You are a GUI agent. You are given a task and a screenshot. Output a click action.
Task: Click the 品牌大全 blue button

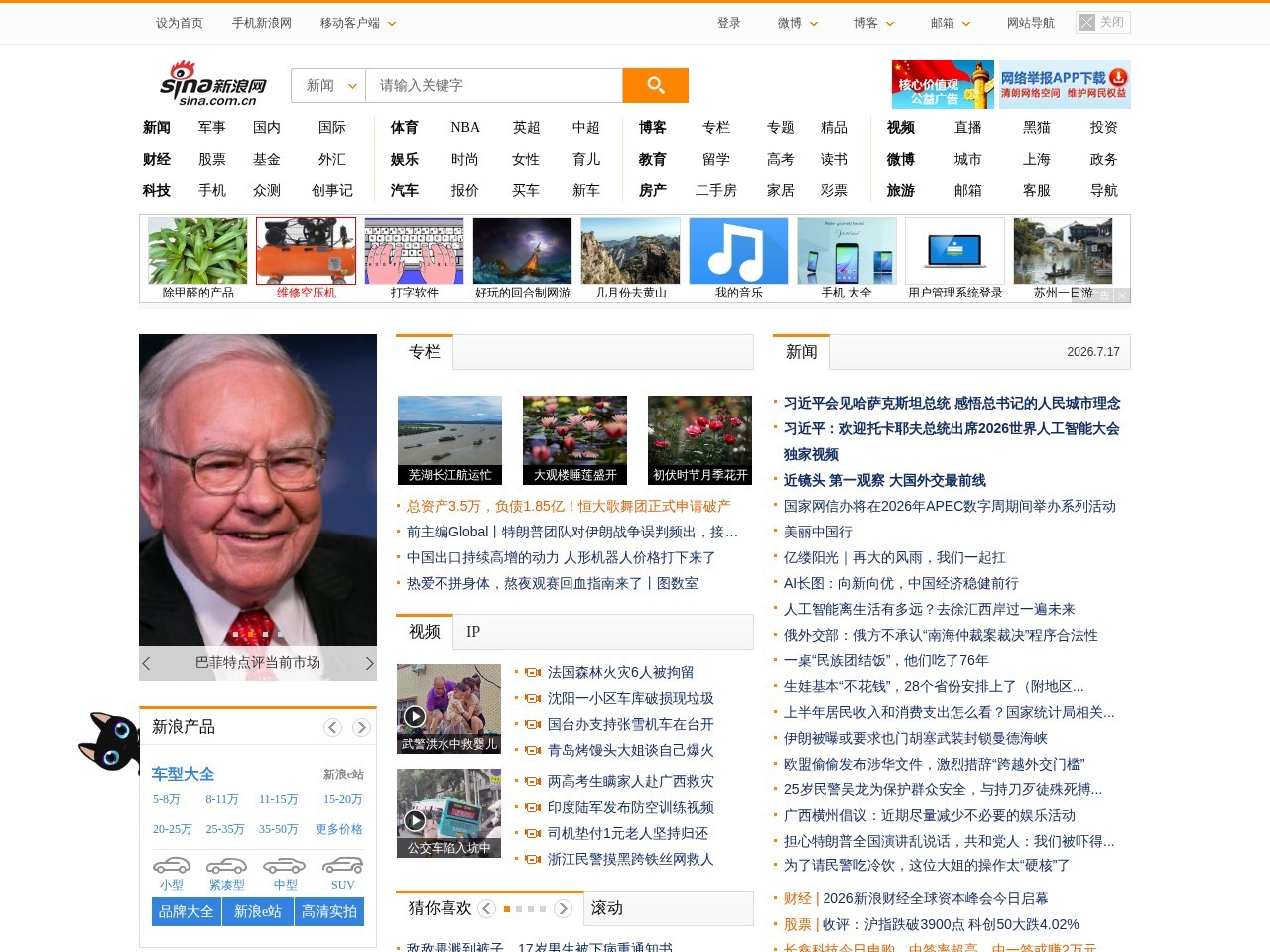[x=187, y=912]
